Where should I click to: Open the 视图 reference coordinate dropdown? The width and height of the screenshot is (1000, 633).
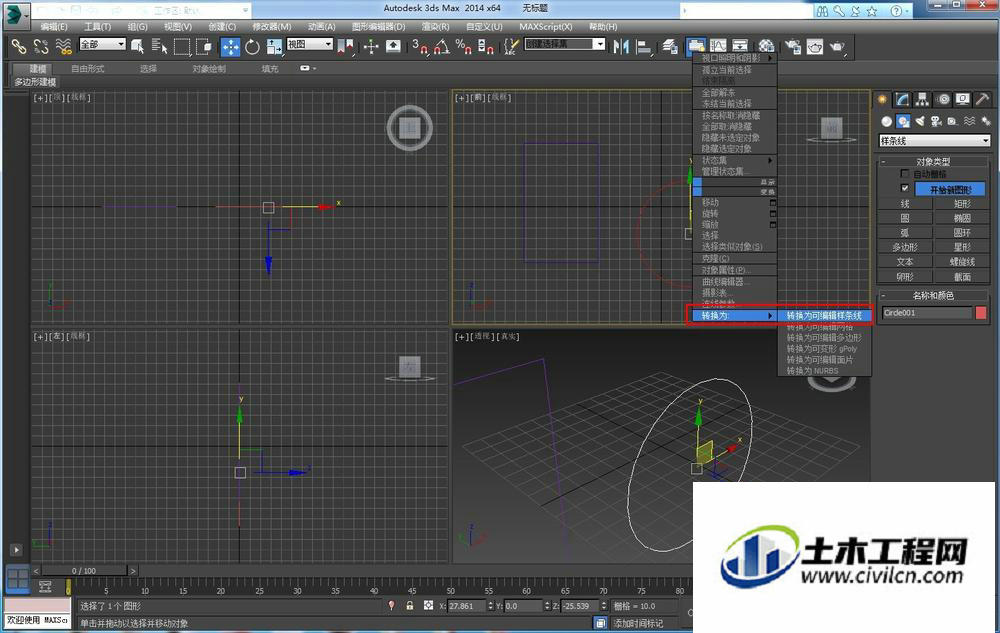pyautogui.click(x=309, y=44)
